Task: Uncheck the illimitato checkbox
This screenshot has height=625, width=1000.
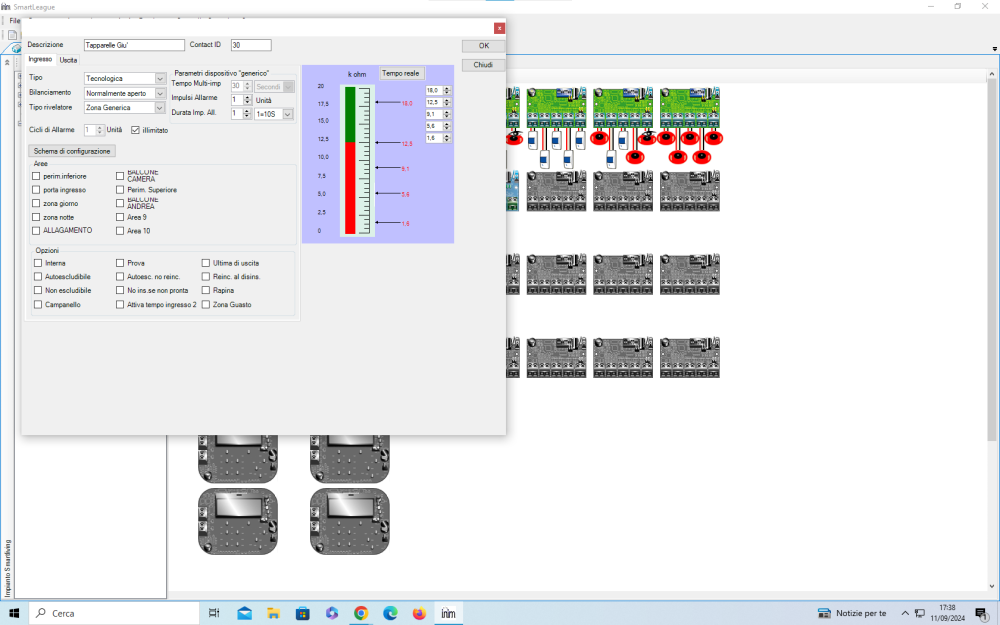Action: pos(136,130)
